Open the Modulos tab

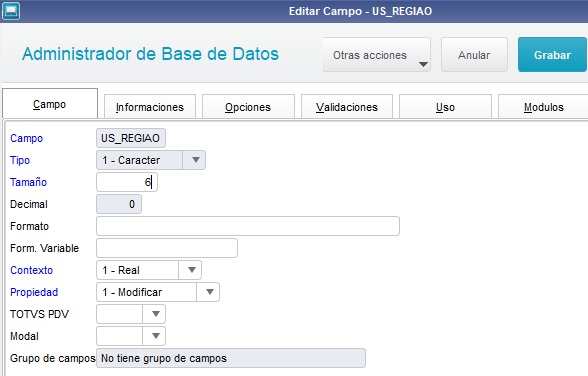click(543, 107)
